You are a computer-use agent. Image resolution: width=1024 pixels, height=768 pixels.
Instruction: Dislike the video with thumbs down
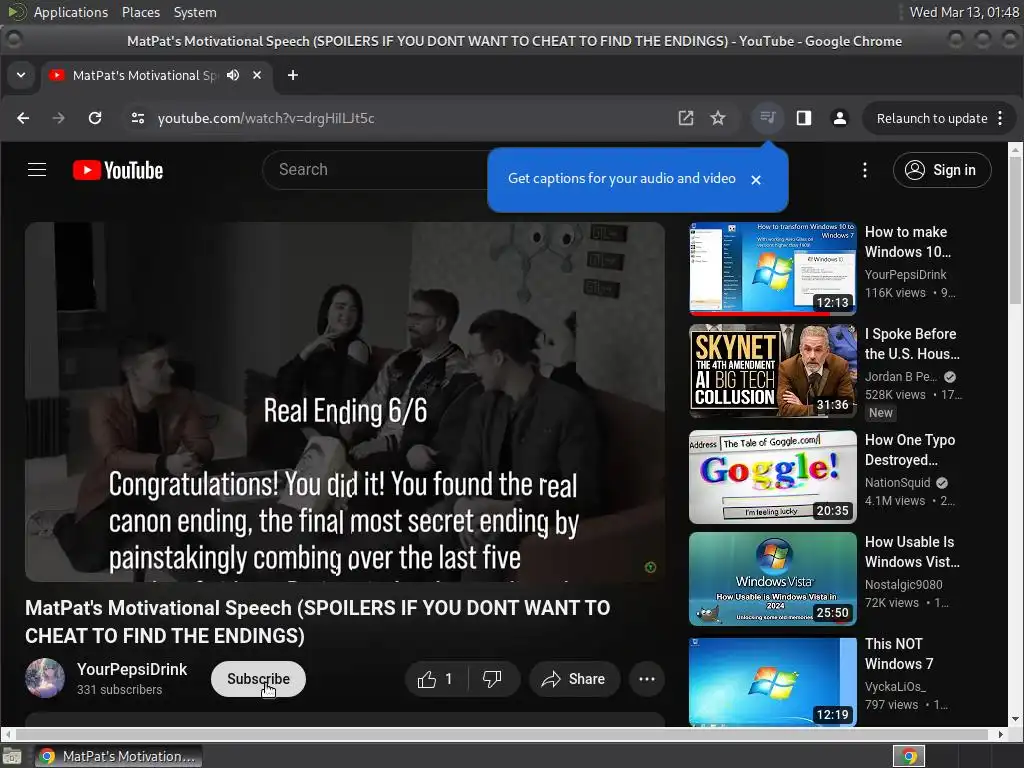click(x=492, y=679)
